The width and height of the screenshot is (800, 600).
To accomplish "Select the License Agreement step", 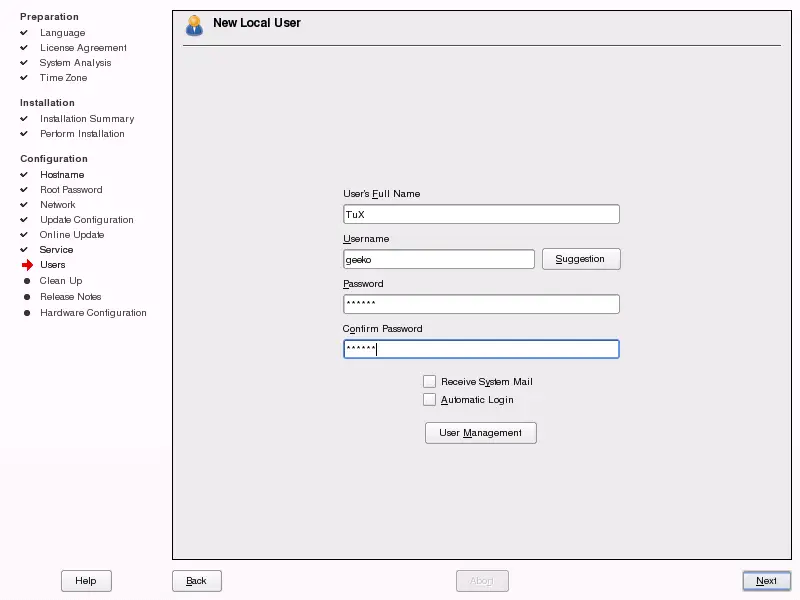I will point(83,47).
